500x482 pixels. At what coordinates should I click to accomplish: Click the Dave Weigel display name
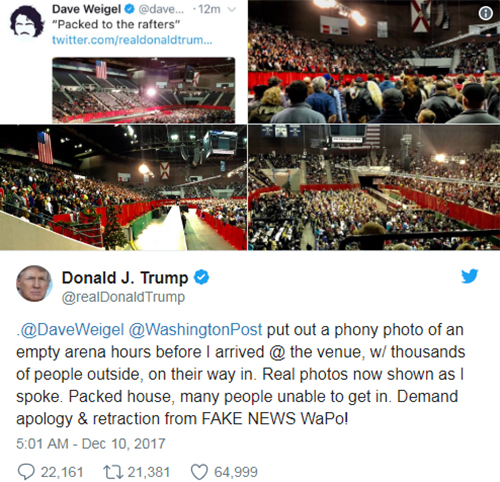coord(86,9)
